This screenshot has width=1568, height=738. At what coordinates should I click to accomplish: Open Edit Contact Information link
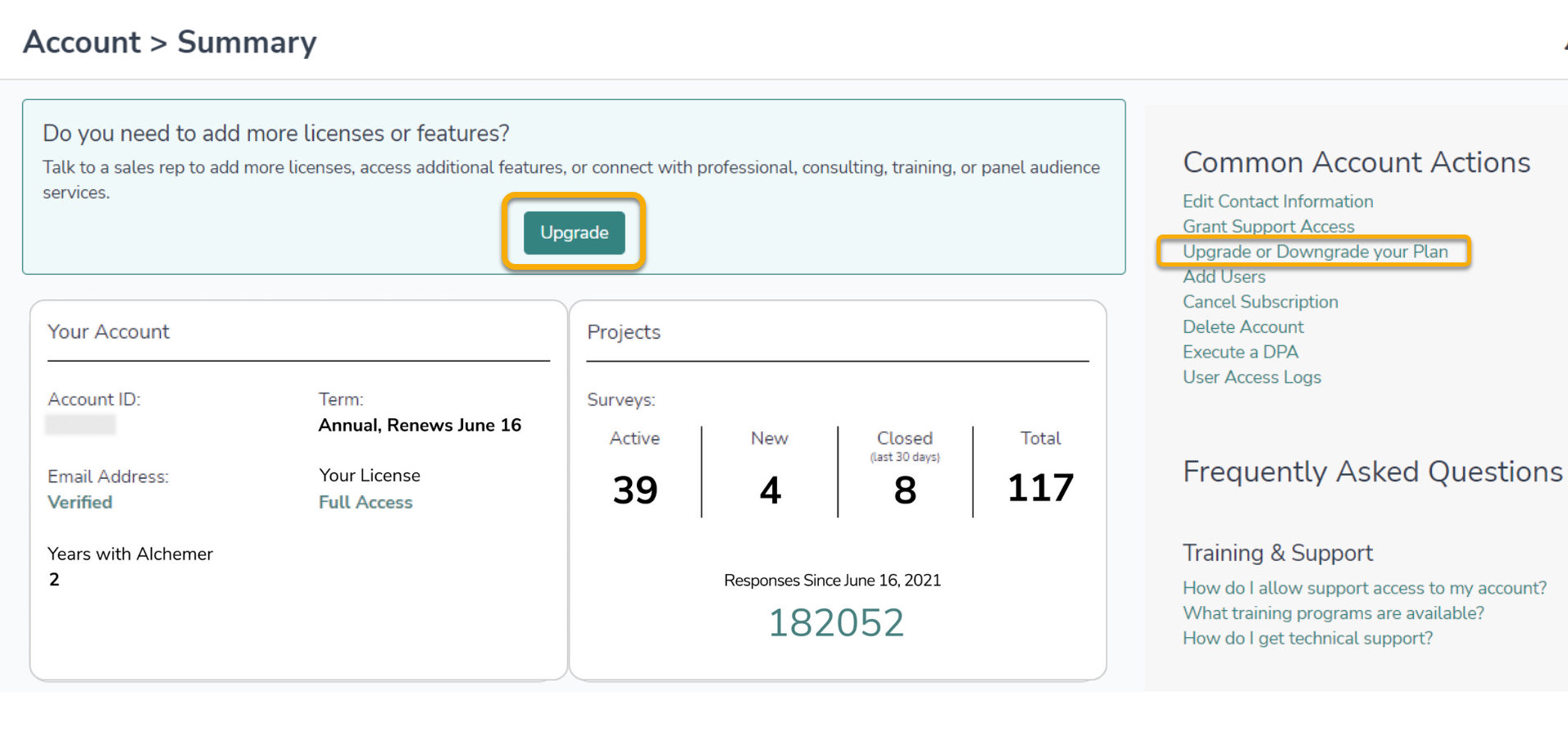pyautogui.click(x=1277, y=202)
